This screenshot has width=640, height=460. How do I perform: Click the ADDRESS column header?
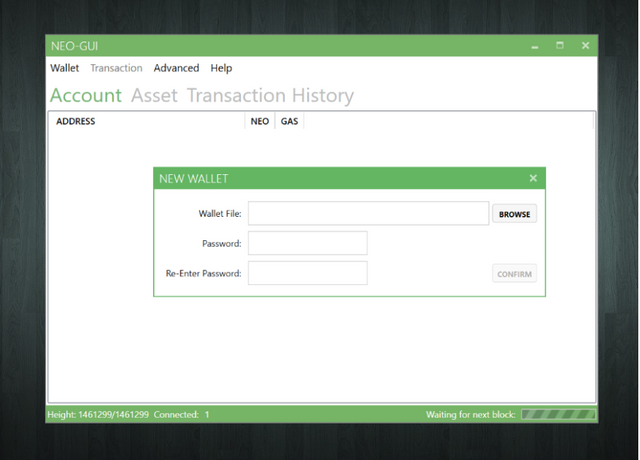[x=147, y=121]
